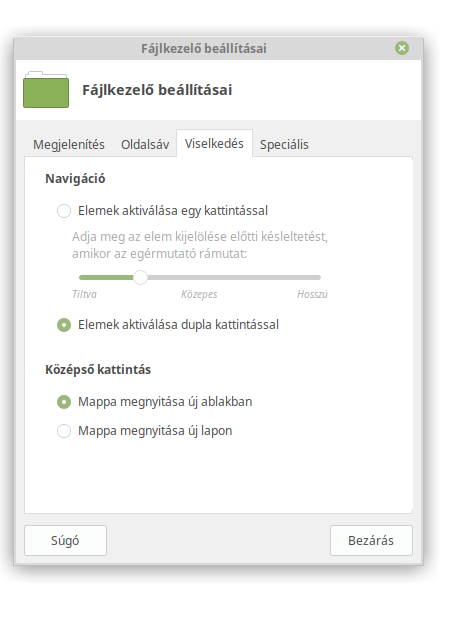Click the 'Tiltva' mark under the slider
The width and height of the screenshot is (457, 634).
(x=84, y=294)
